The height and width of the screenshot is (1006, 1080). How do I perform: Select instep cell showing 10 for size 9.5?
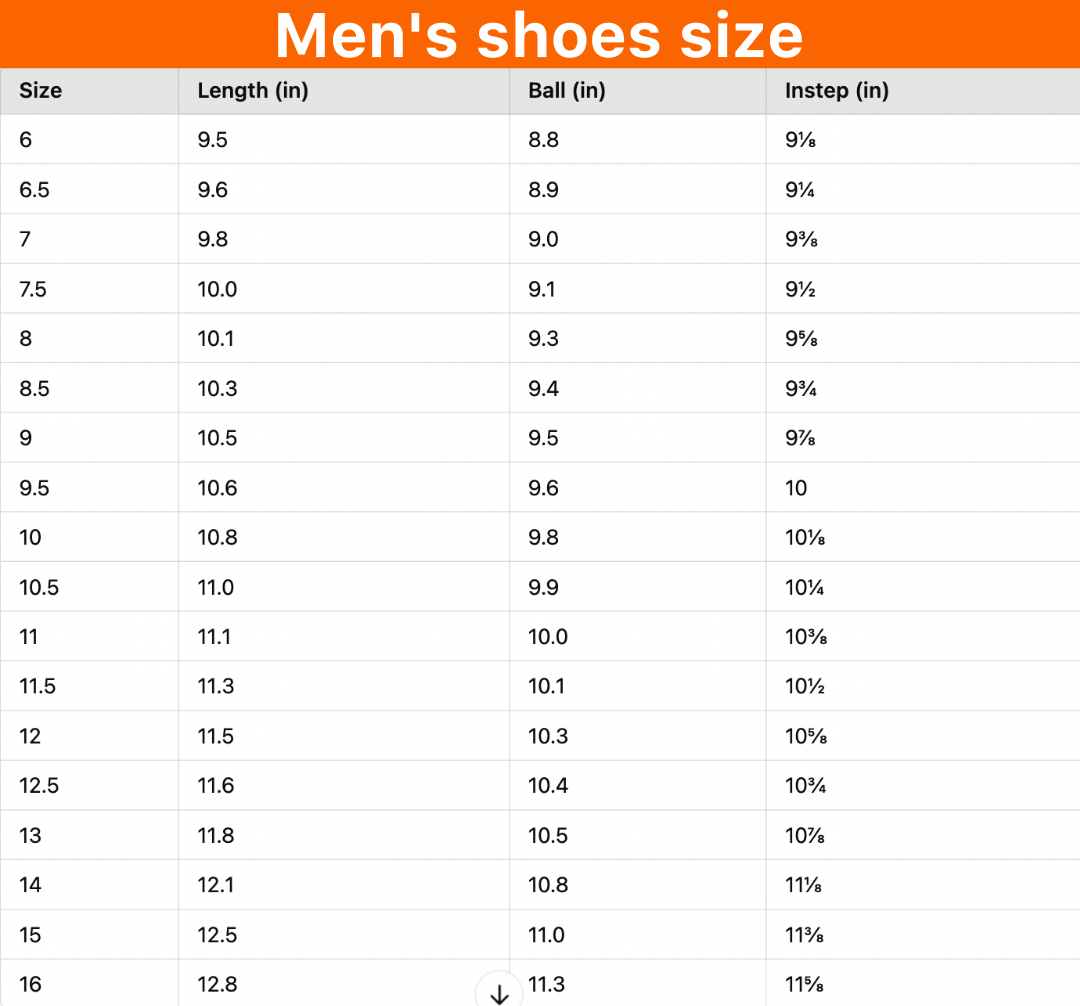pos(923,488)
